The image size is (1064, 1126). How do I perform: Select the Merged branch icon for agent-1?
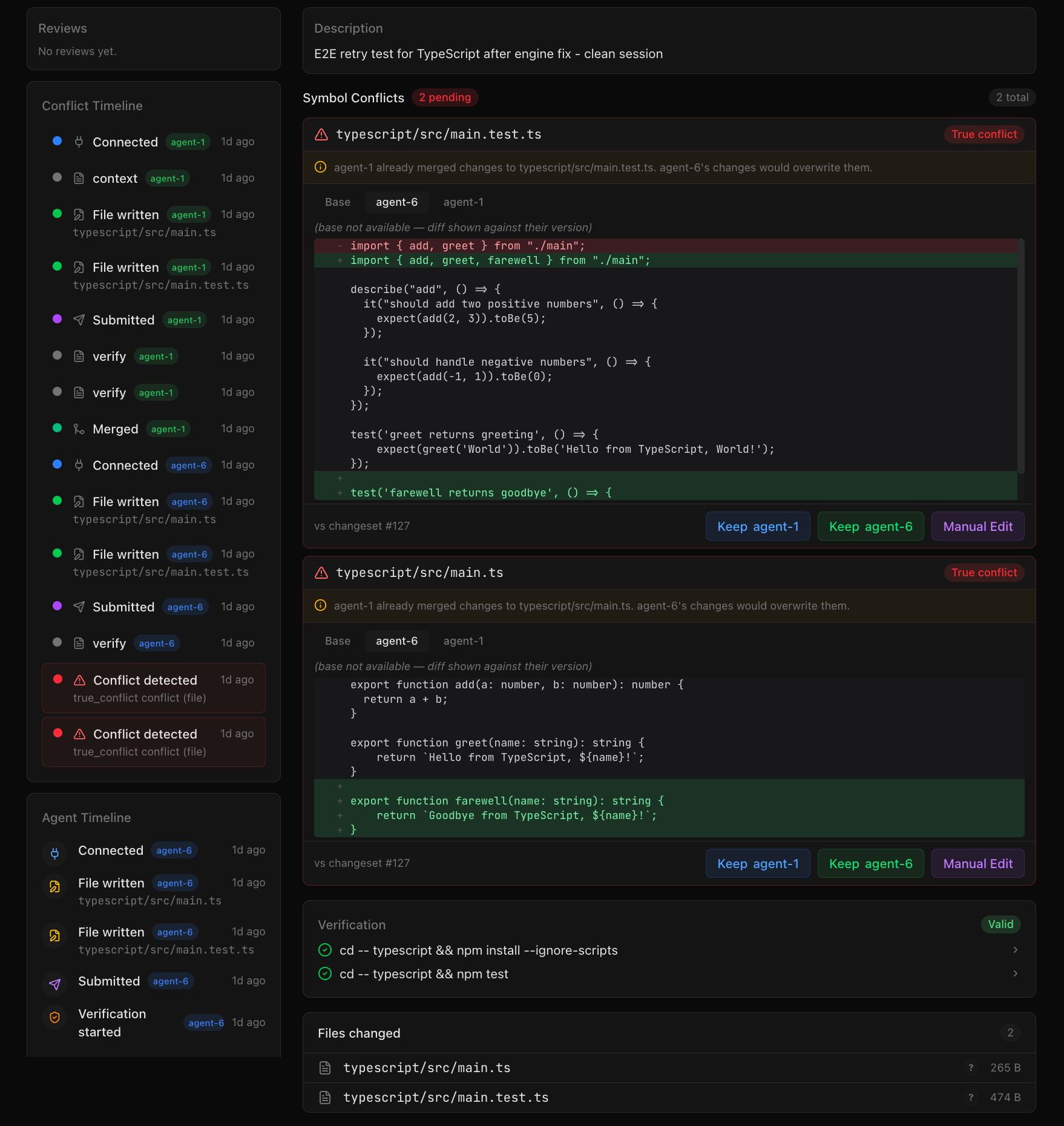coord(79,429)
